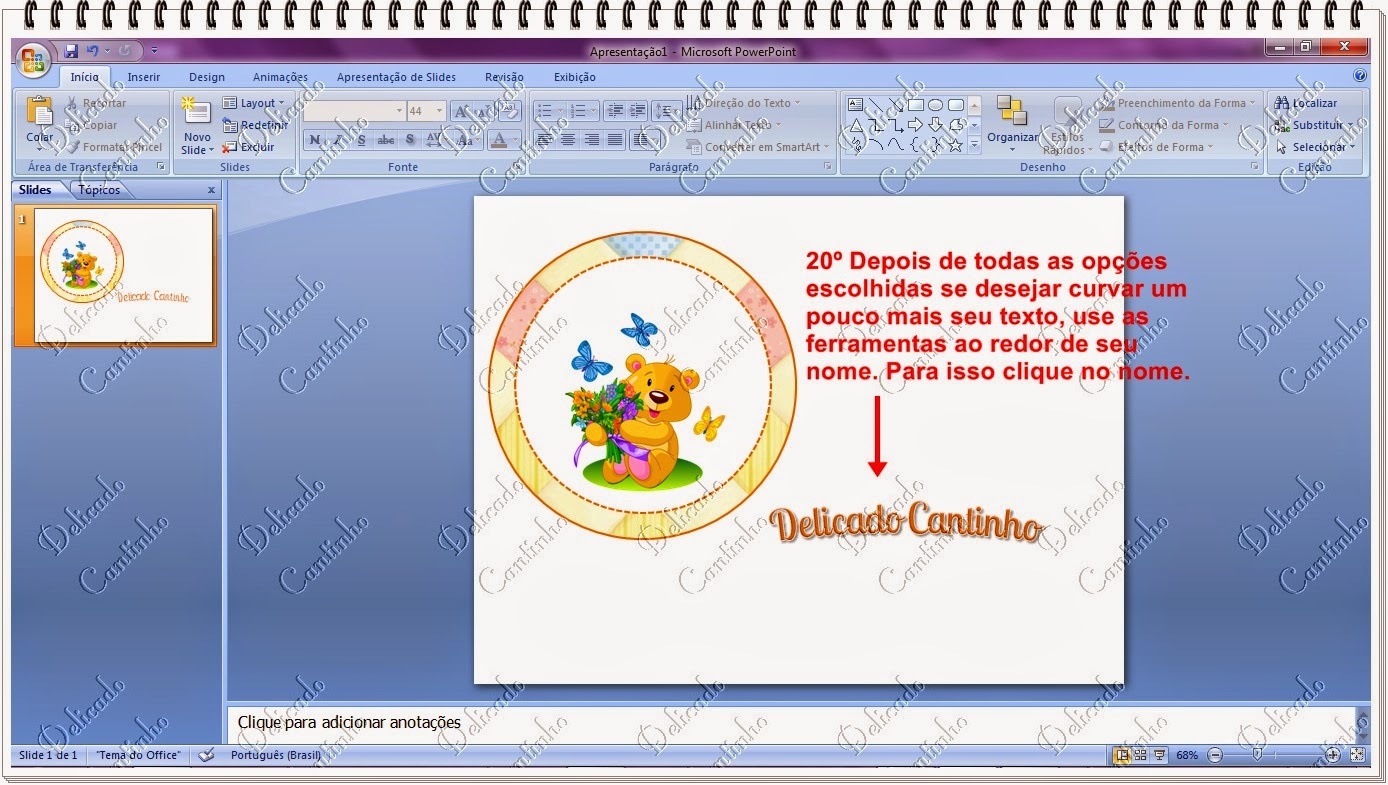Click the Organizar arrange button

(x=1013, y=125)
